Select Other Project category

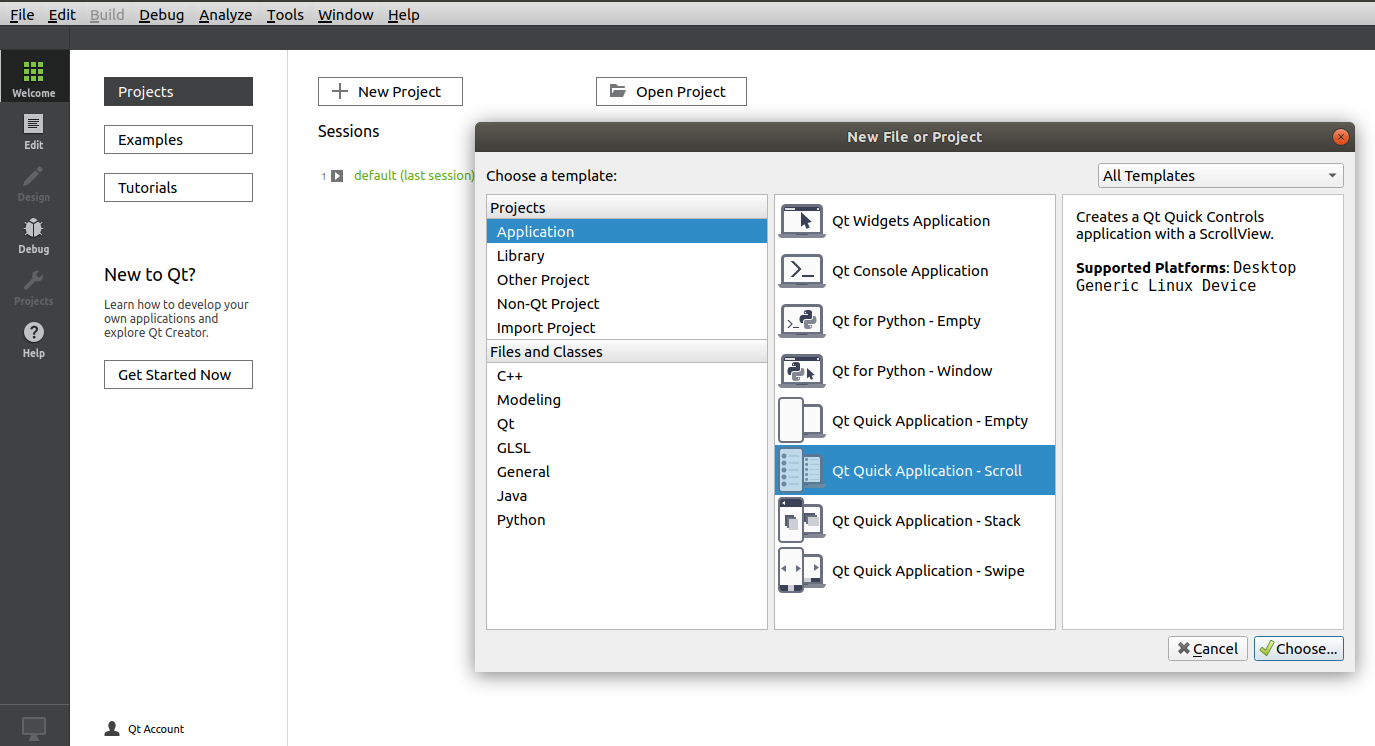coord(627,280)
